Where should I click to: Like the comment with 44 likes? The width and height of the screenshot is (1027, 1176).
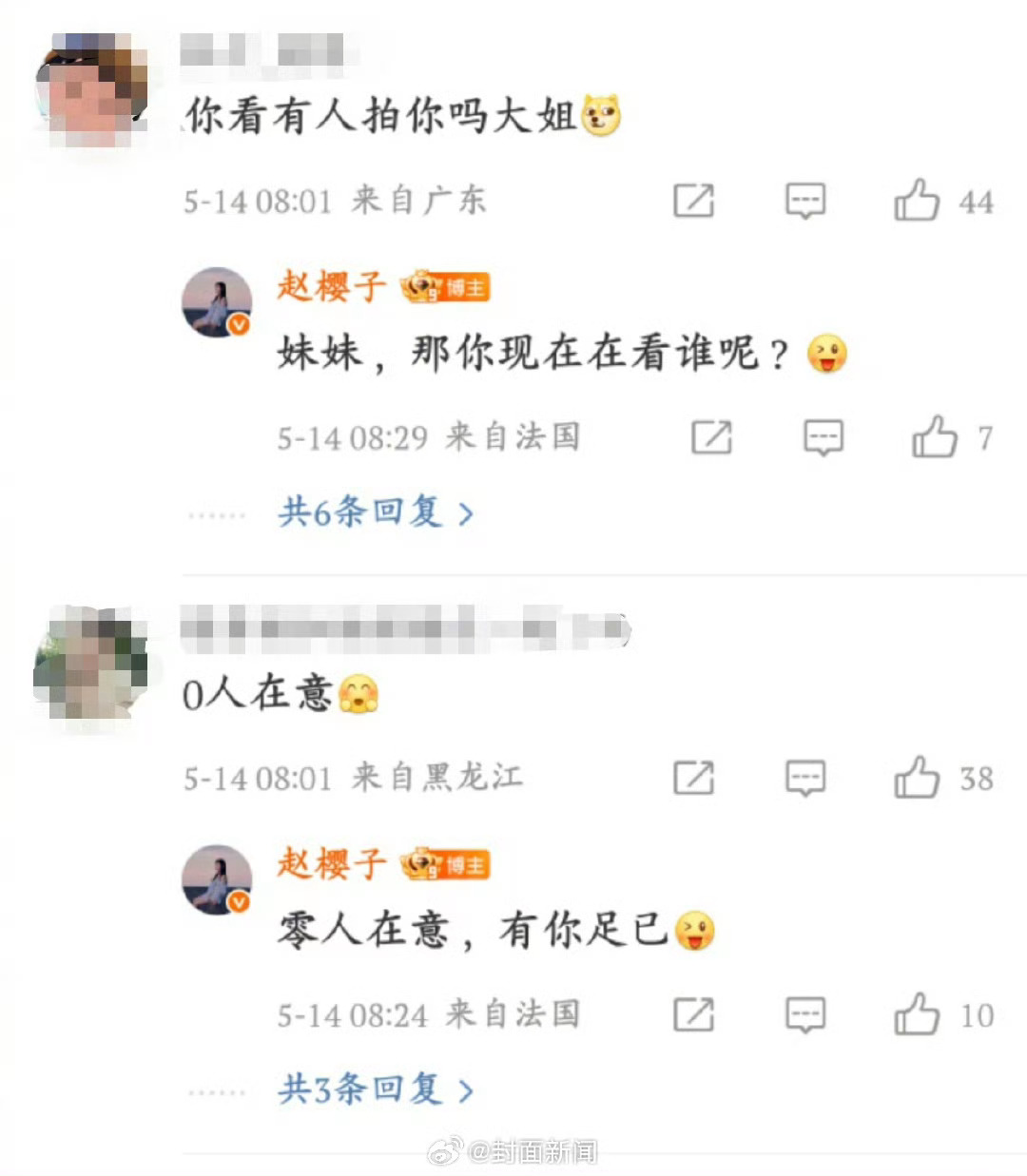click(x=917, y=201)
